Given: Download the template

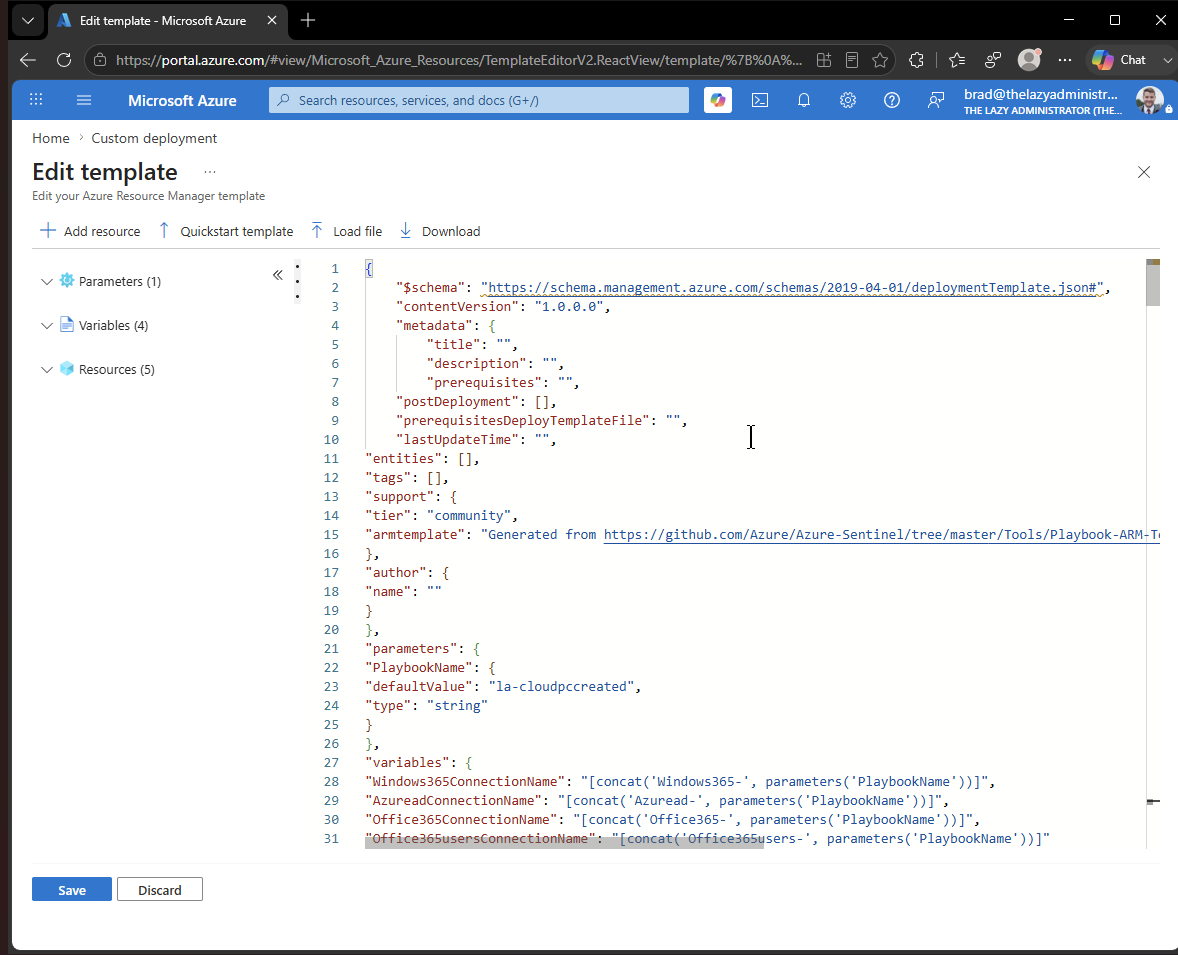Looking at the screenshot, I should point(439,231).
